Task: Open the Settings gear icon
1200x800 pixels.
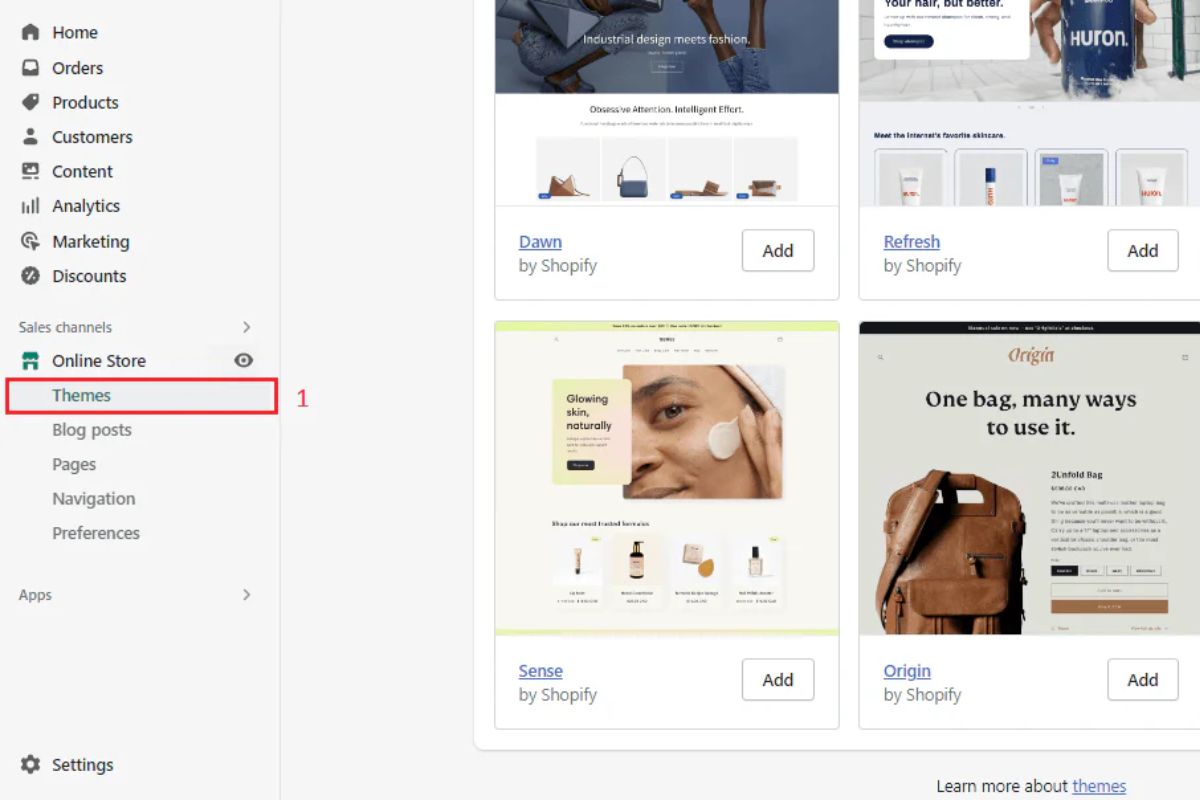Action: pos(30,764)
